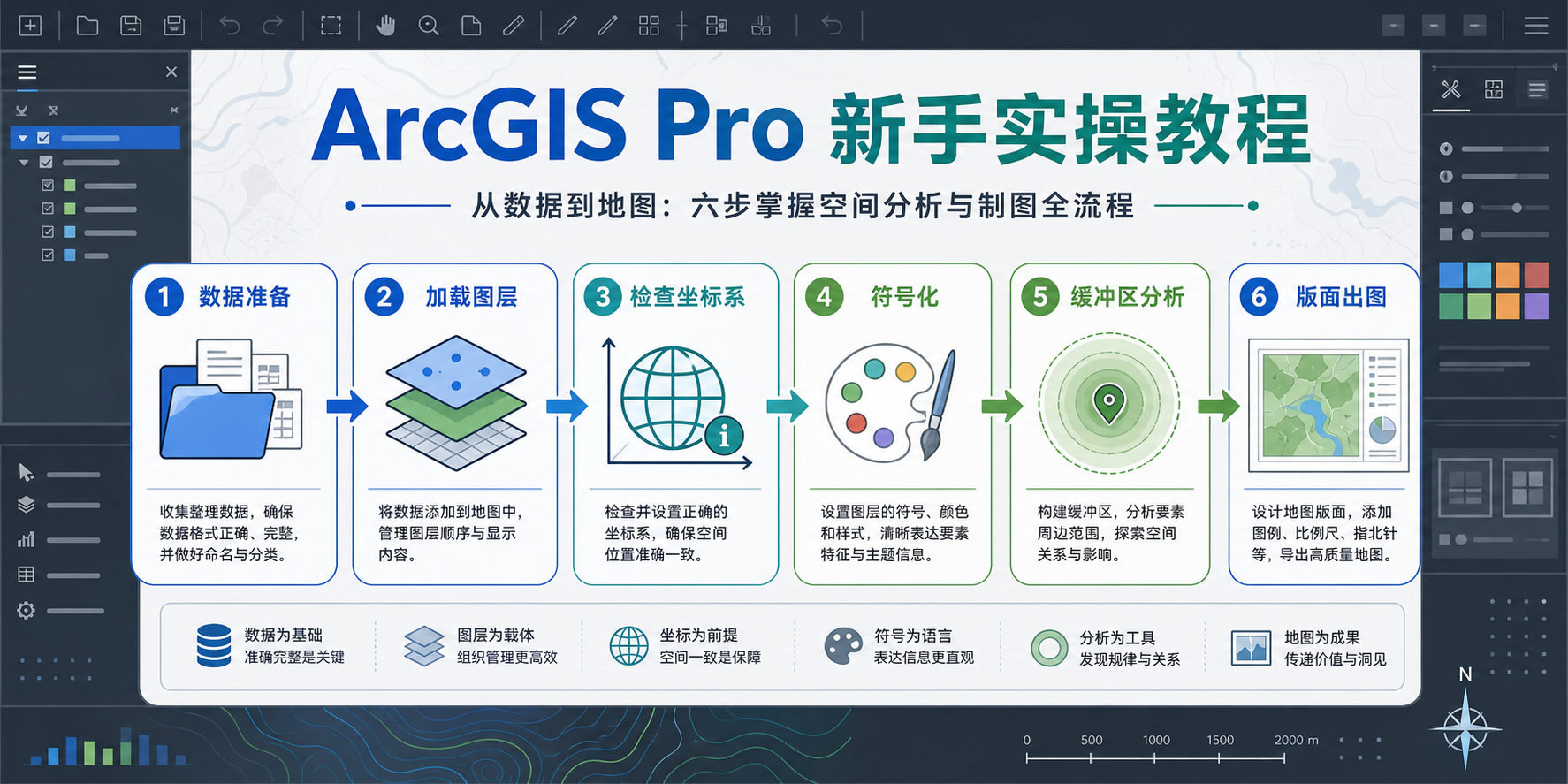Click the map layout preview in 版面出图 card

click(x=1328, y=406)
